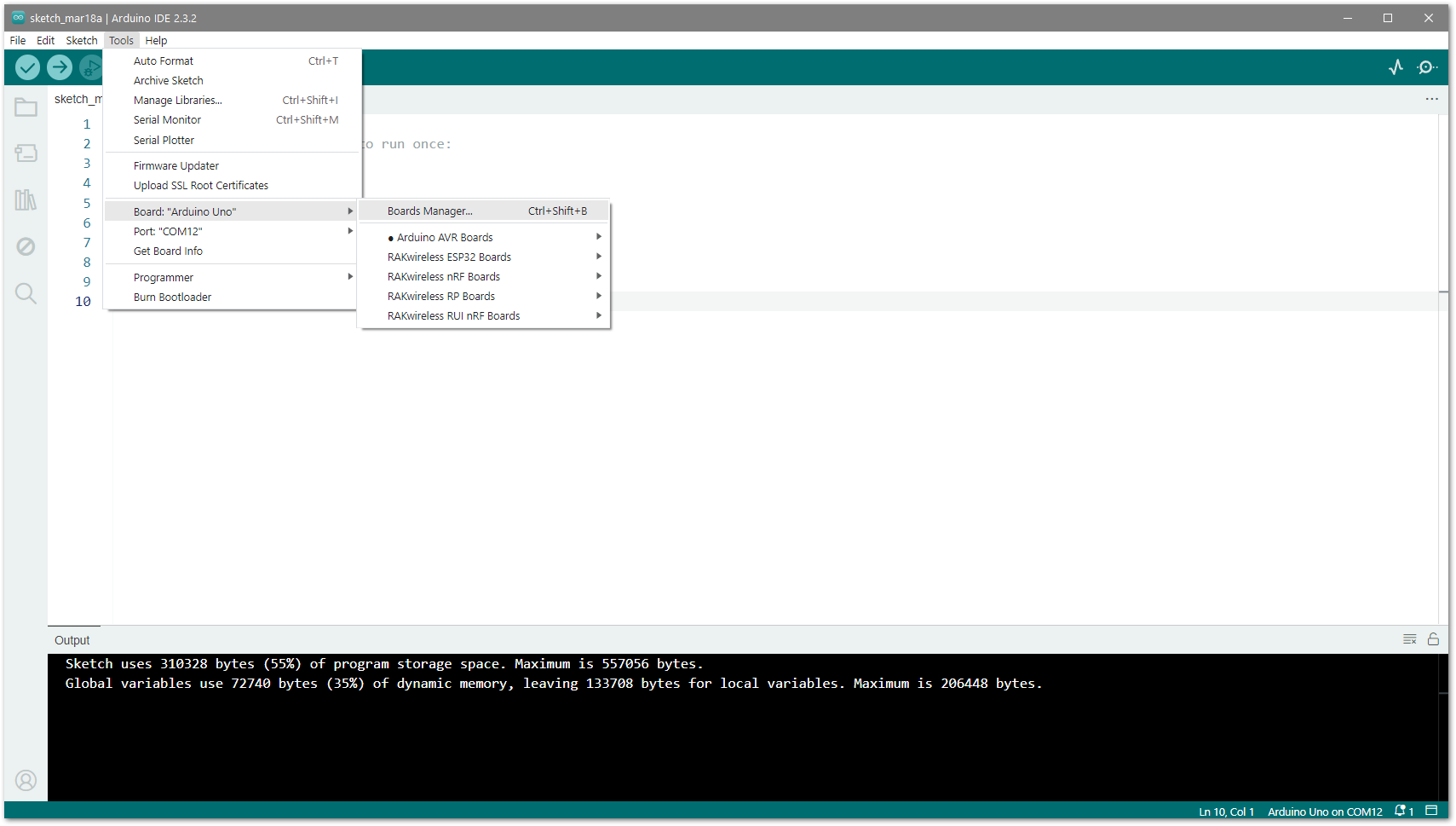Click Ln 10, Col 1 status entry
Screen dimensions: 1456x826
[x=1226, y=812]
